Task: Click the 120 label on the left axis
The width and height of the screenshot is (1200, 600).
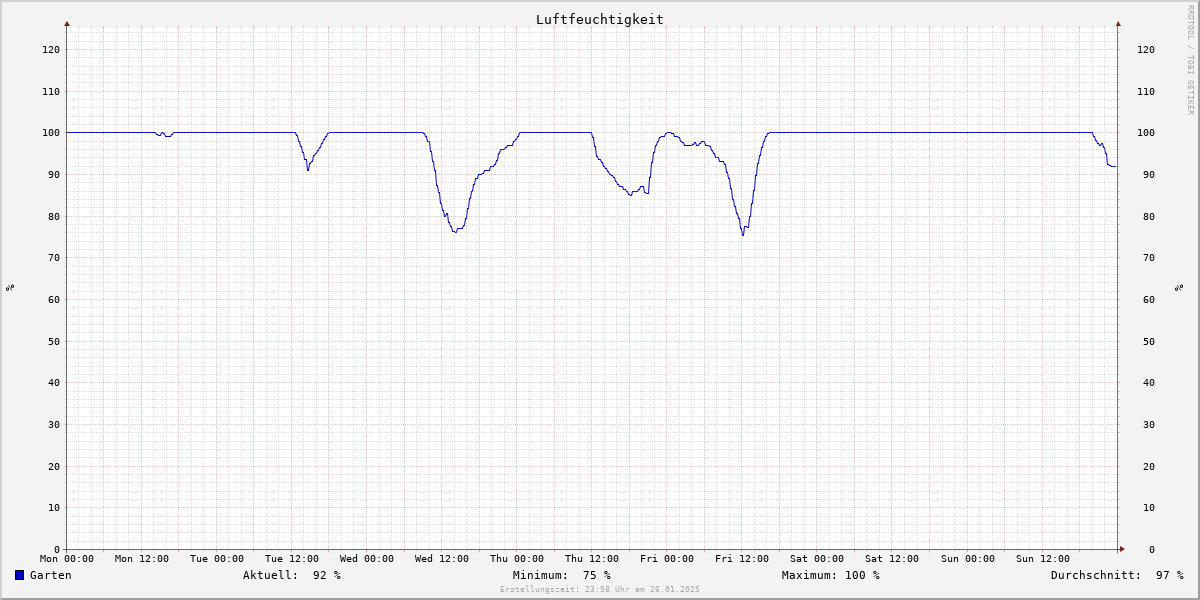Action: (x=51, y=49)
